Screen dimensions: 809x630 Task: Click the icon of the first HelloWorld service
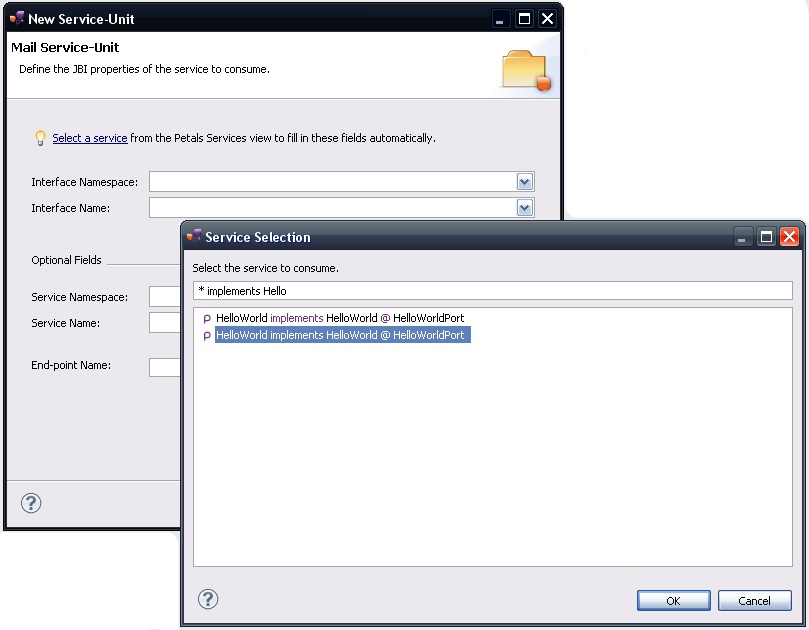click(x=207, y=319)
